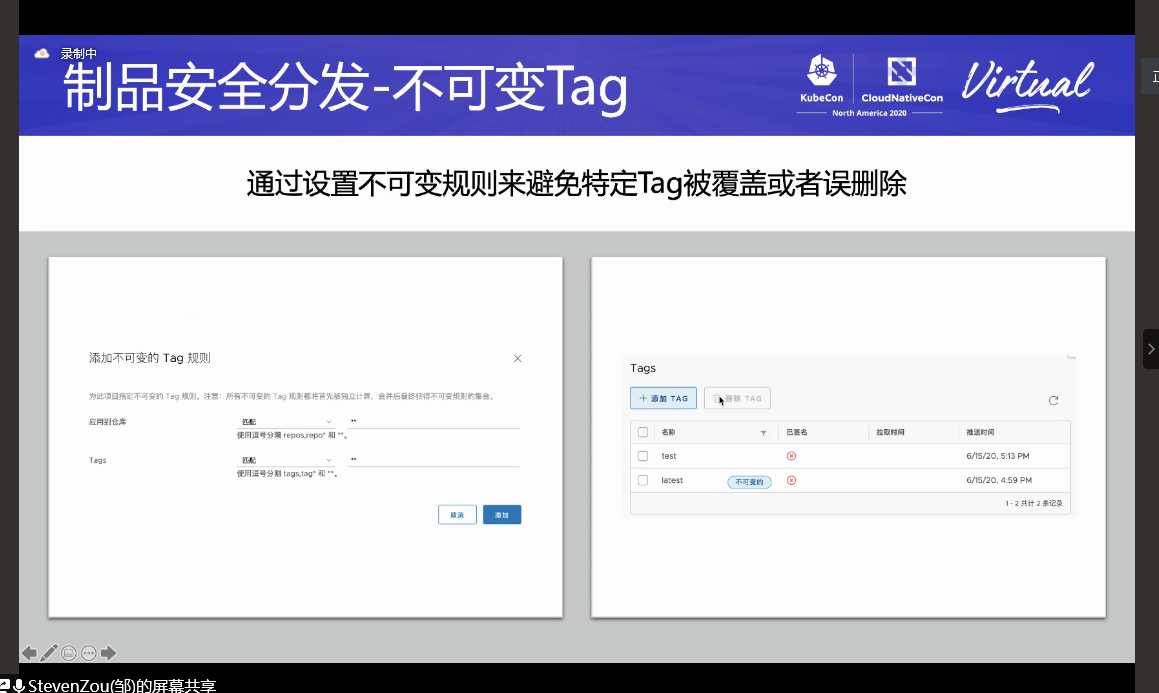Click the cloud recording icon

(x=42, y=53)
